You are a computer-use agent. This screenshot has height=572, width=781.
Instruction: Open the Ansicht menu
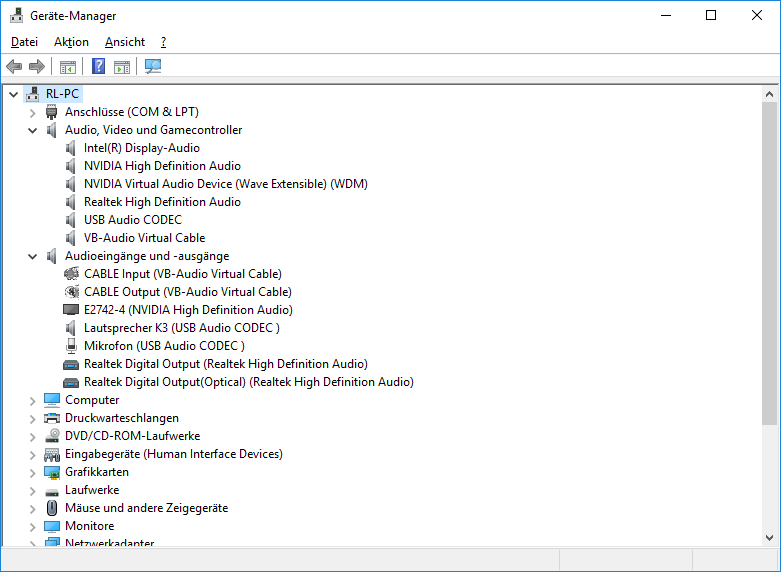coord(125,42)
